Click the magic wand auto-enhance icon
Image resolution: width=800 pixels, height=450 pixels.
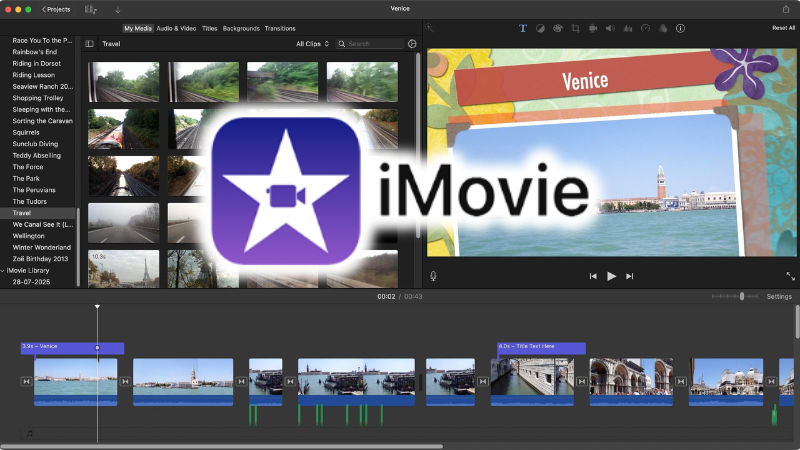pyautogui.click(x=429, y=28)
